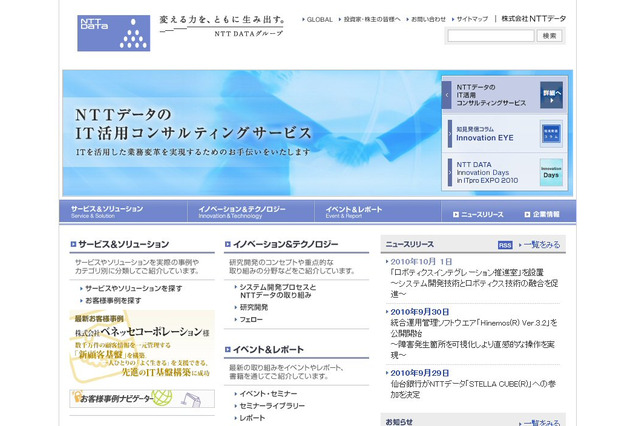Click 一覧をみる beside ニュースリリース

click(540, 245)
